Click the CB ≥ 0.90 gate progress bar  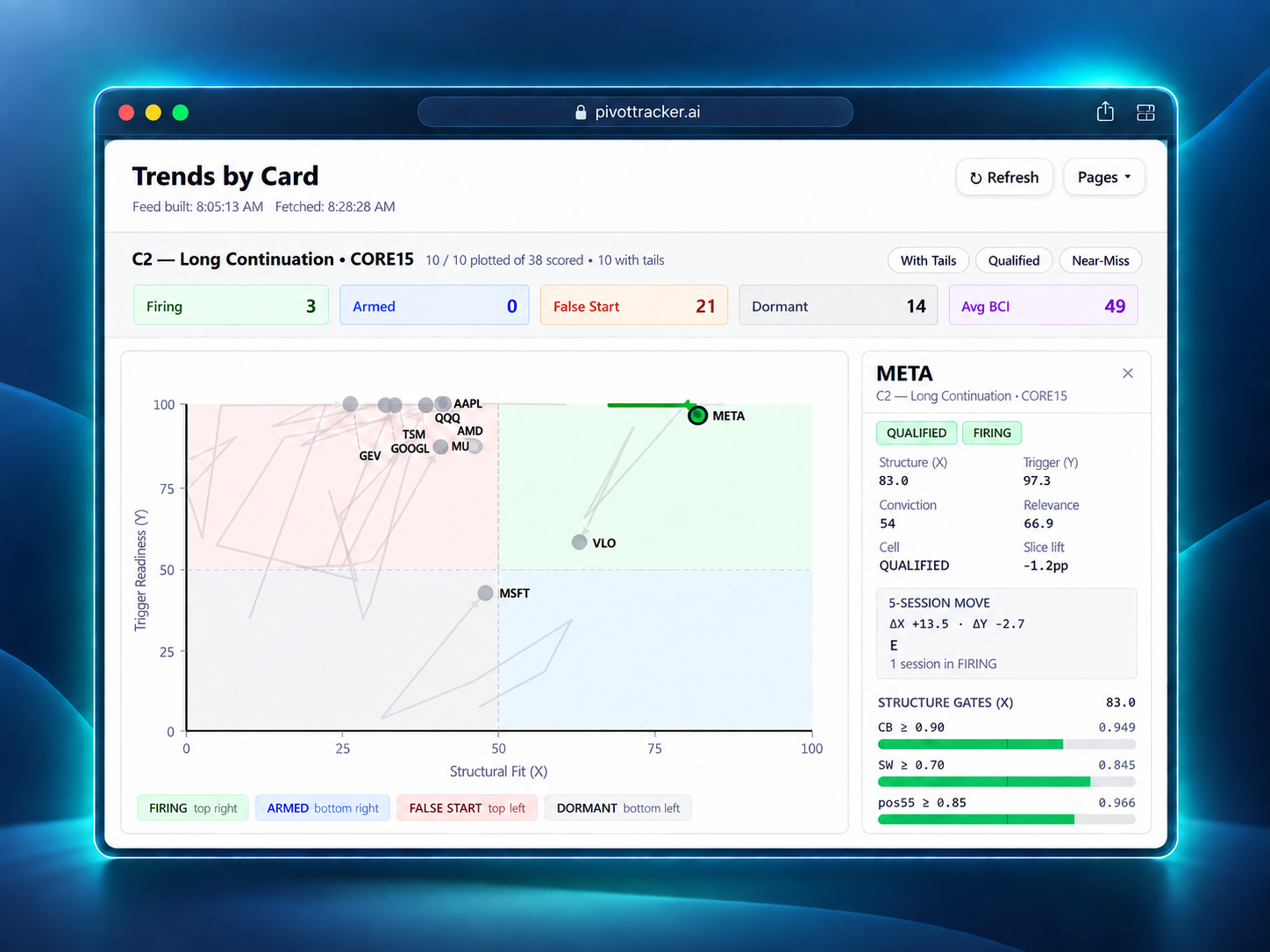point(1007,744)
